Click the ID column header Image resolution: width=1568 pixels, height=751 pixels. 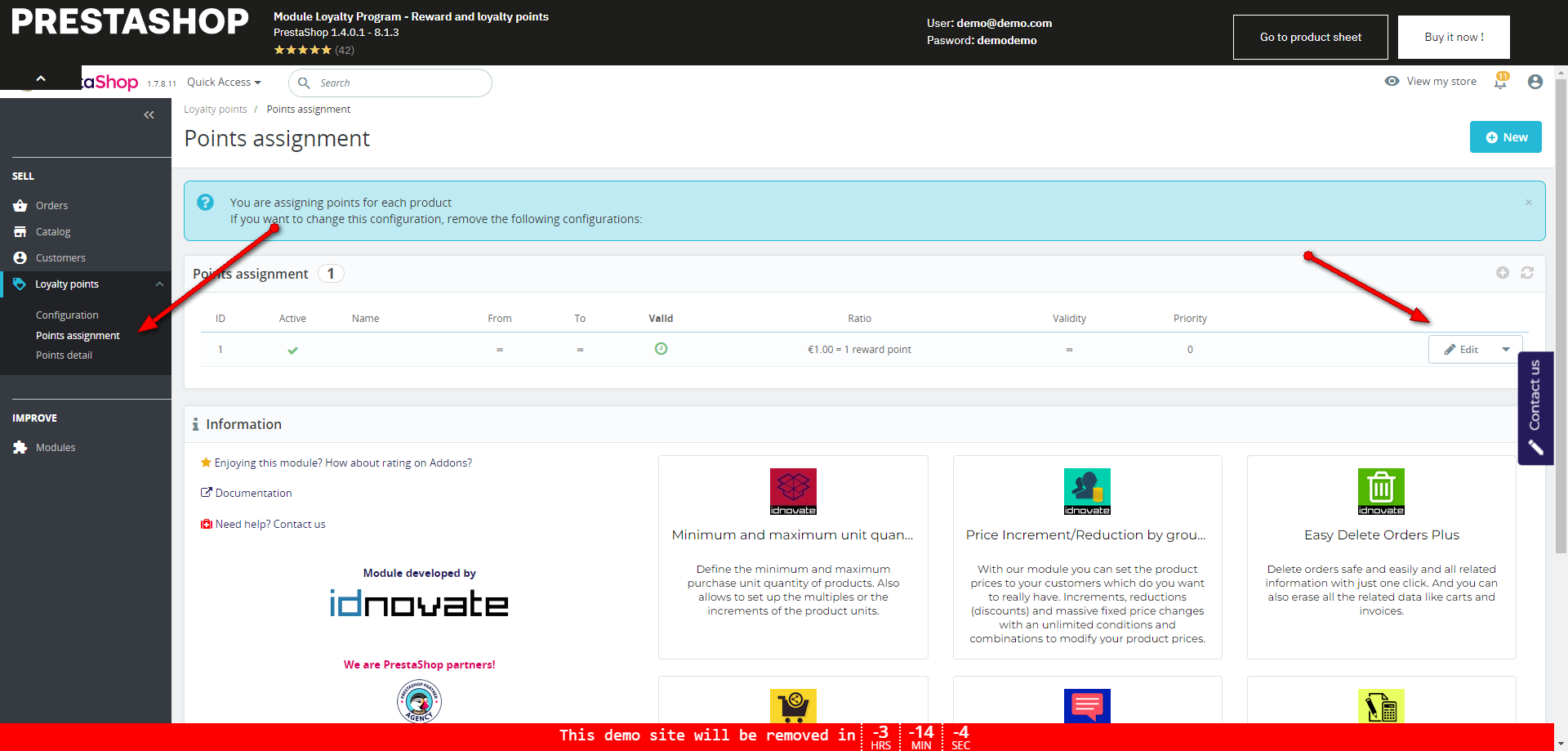(220, 319)
